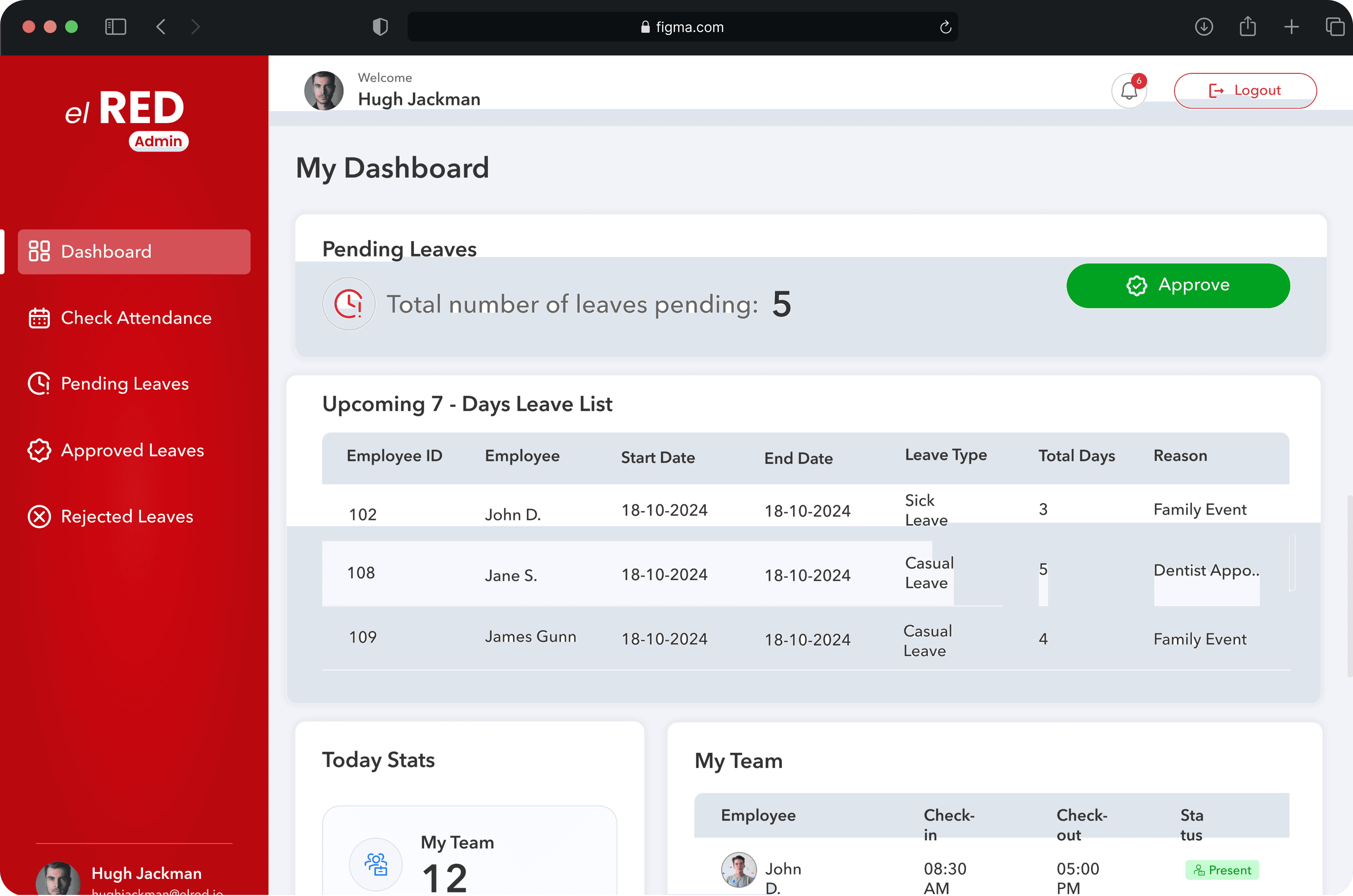Click the notification bell icon
This screenshot has height=896, width=1353.
tap(1128, 91)
